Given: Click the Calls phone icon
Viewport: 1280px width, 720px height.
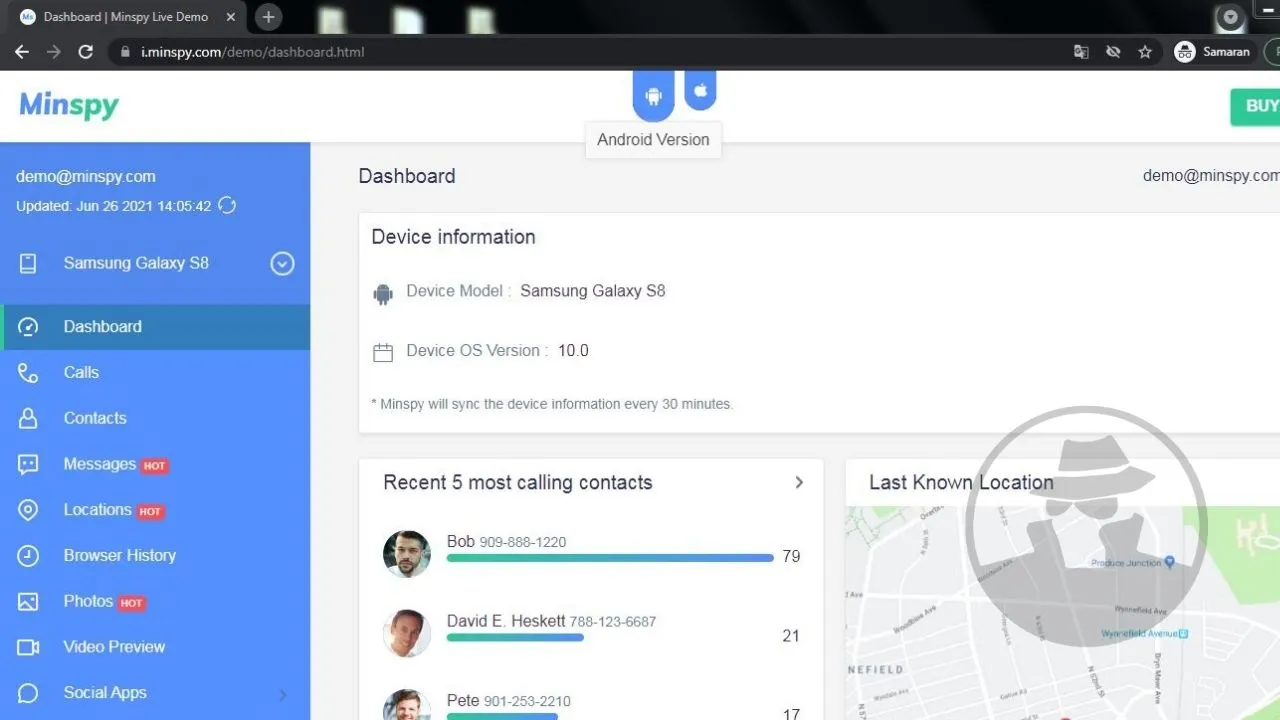Looking at the screenshot, I should pos(28,373).
